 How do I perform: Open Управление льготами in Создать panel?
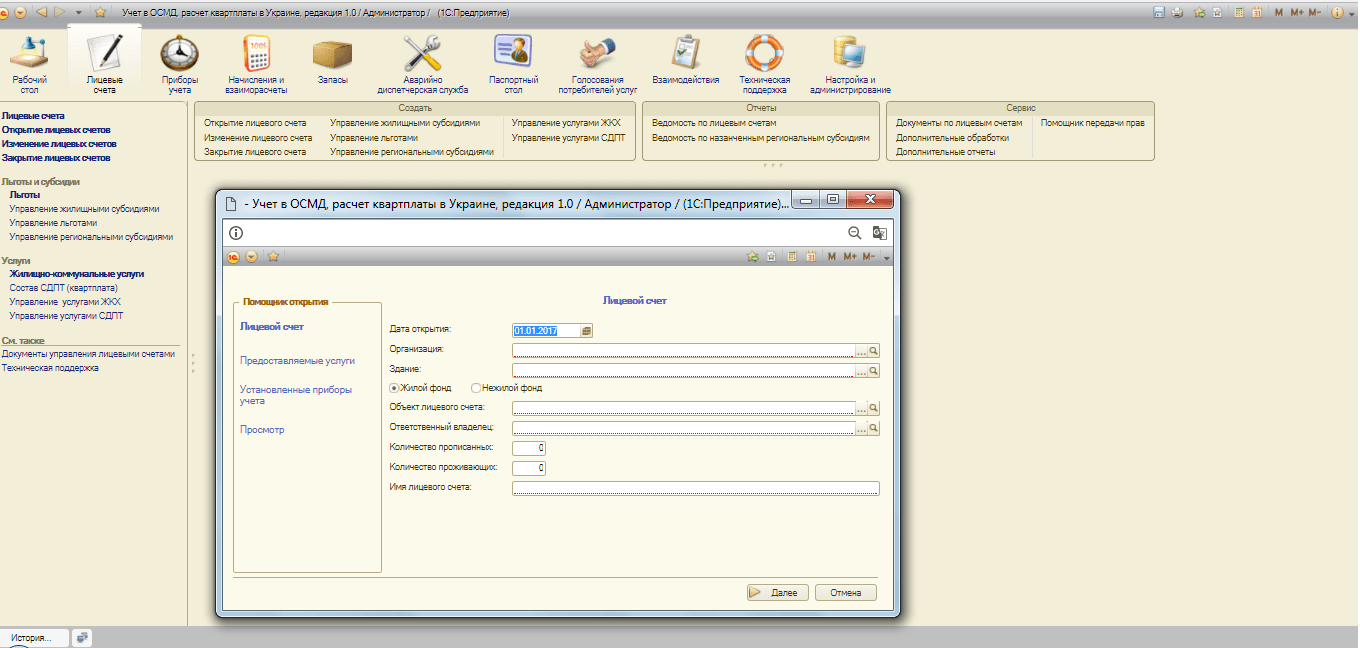click(x=374, y=137)
